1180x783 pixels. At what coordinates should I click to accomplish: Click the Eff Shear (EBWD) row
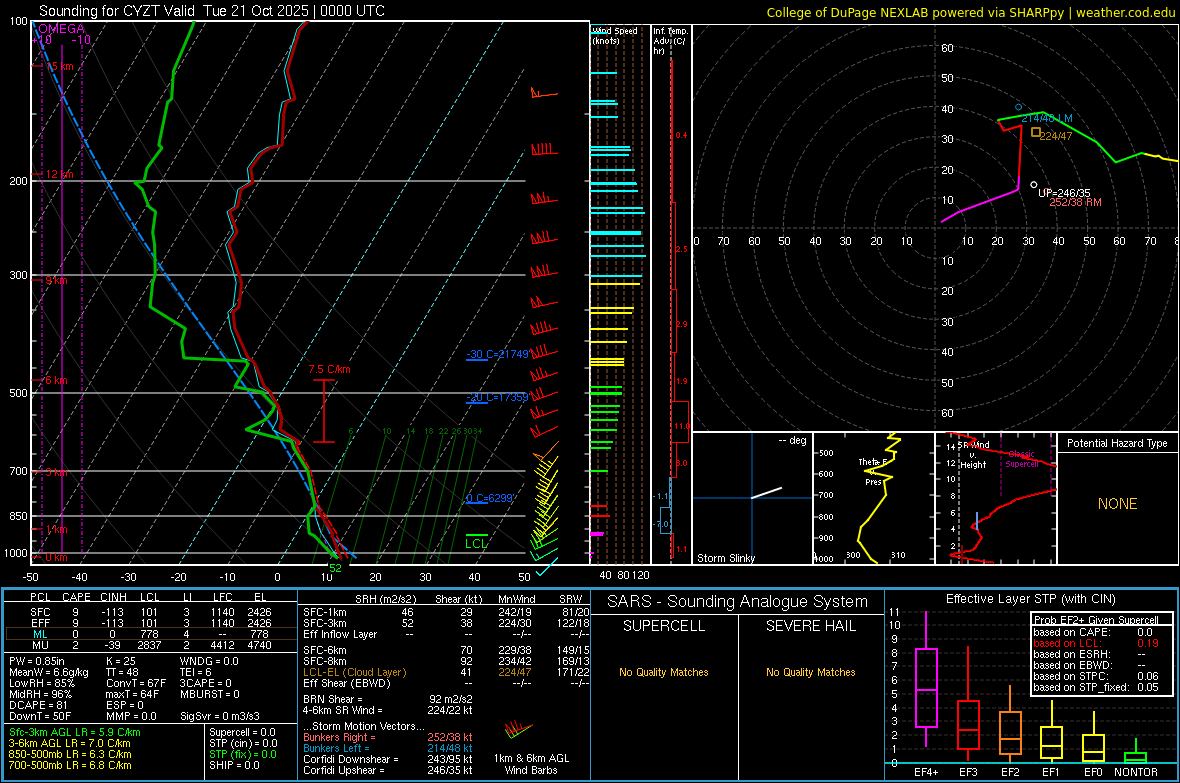pos(446,683)
